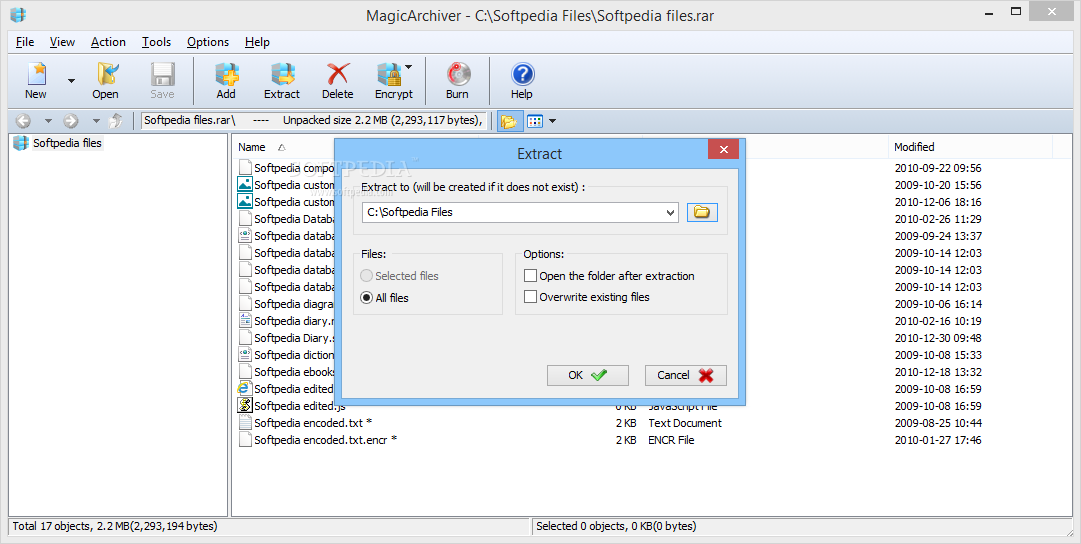Viewport: 1081px width, 544px height.
Task: Click Total 17 objects status bar text
Action: click(x=115, y=526)
